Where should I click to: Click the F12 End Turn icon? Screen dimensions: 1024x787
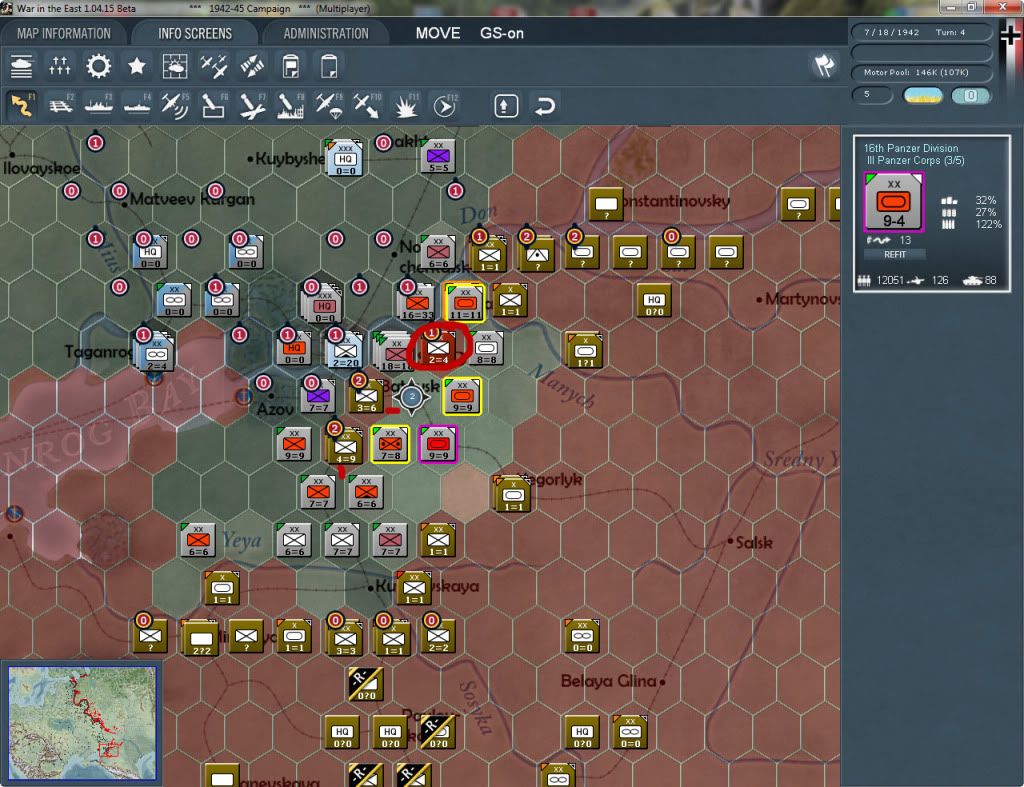445,105
